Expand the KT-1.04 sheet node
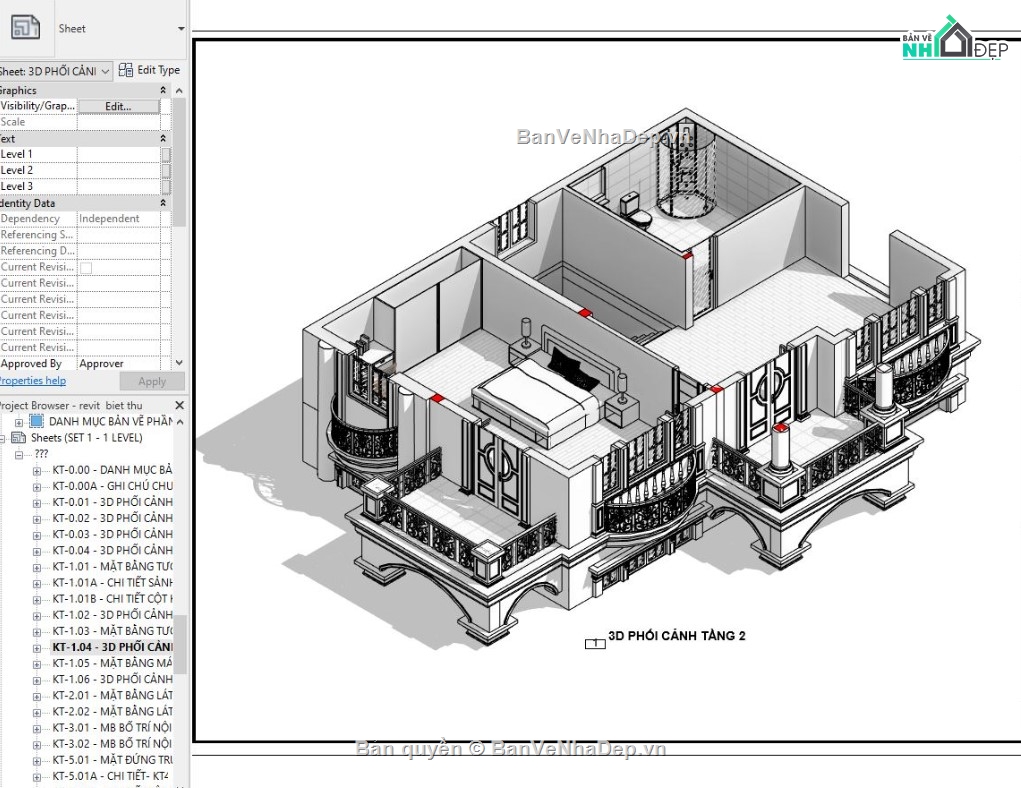 tap(37, 647)
